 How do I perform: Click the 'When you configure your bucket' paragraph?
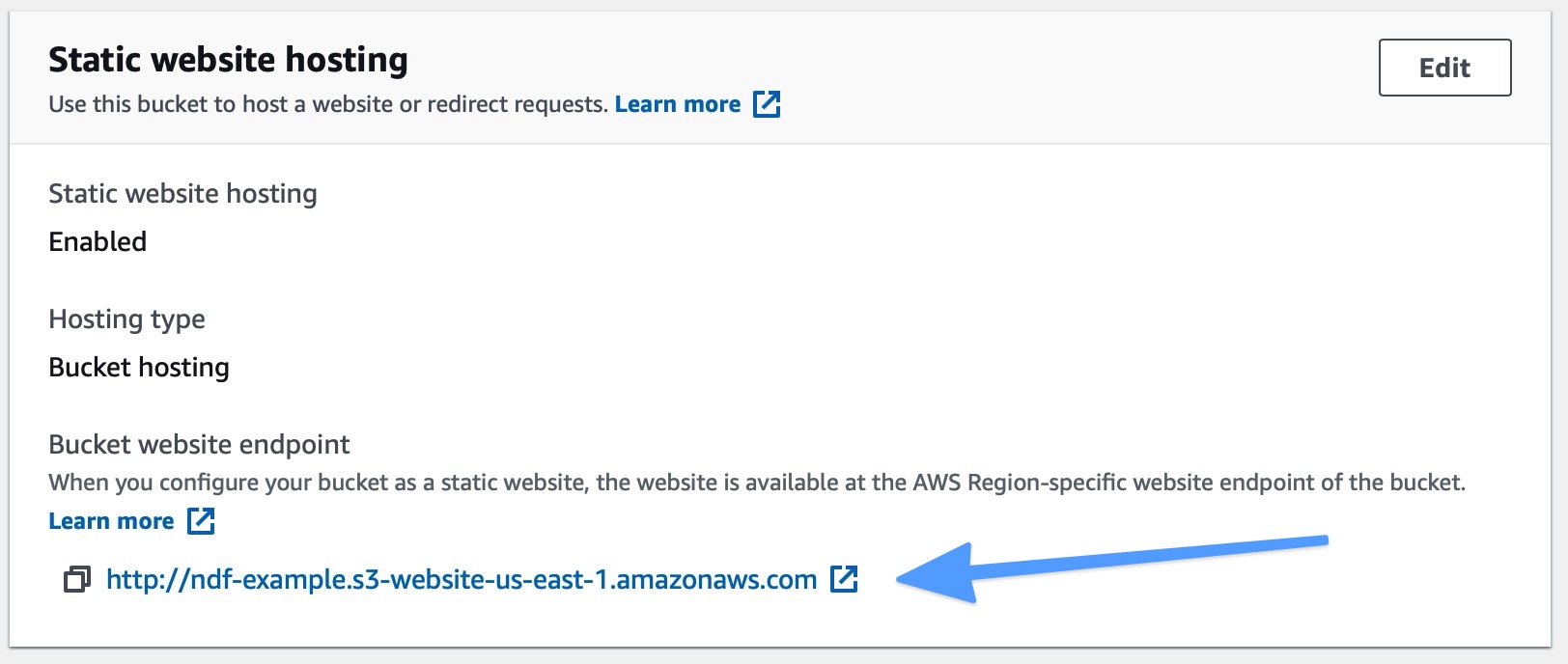pyautogui.click(x=757, y=483)
